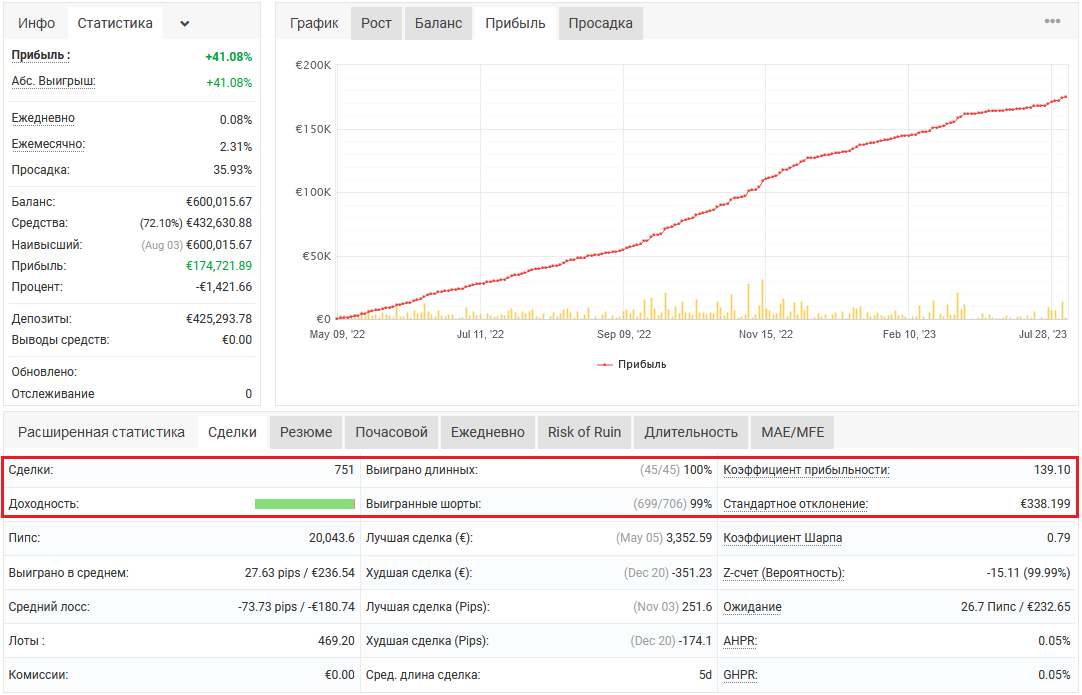The height and width of the screenshot is (695, 1082).
Task: Open Расширенная статистика section
Action: pyautogui.click(x=101, y=432)
